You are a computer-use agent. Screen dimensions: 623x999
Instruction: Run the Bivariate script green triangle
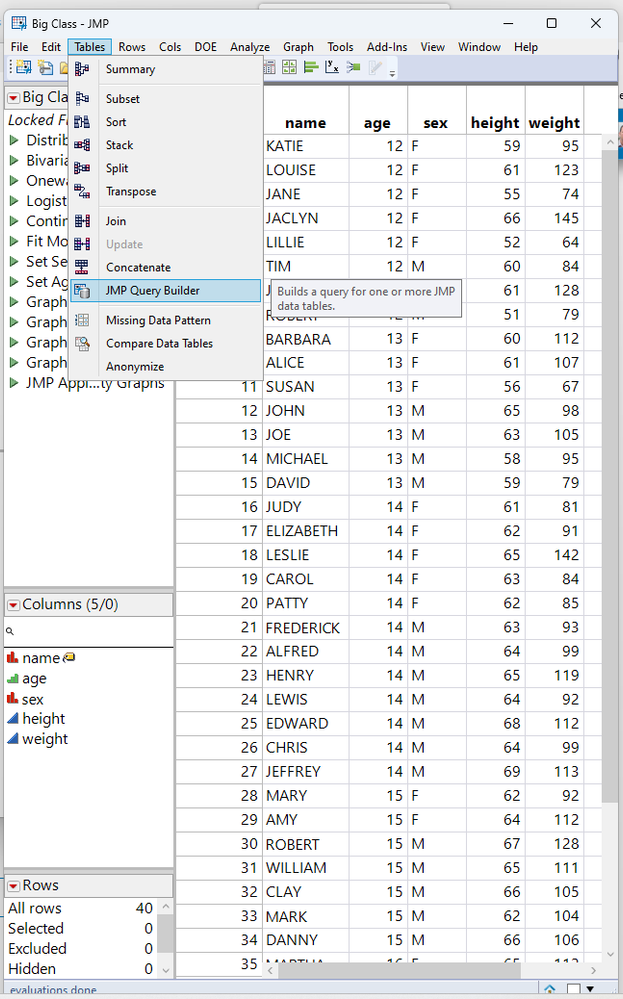14,161
